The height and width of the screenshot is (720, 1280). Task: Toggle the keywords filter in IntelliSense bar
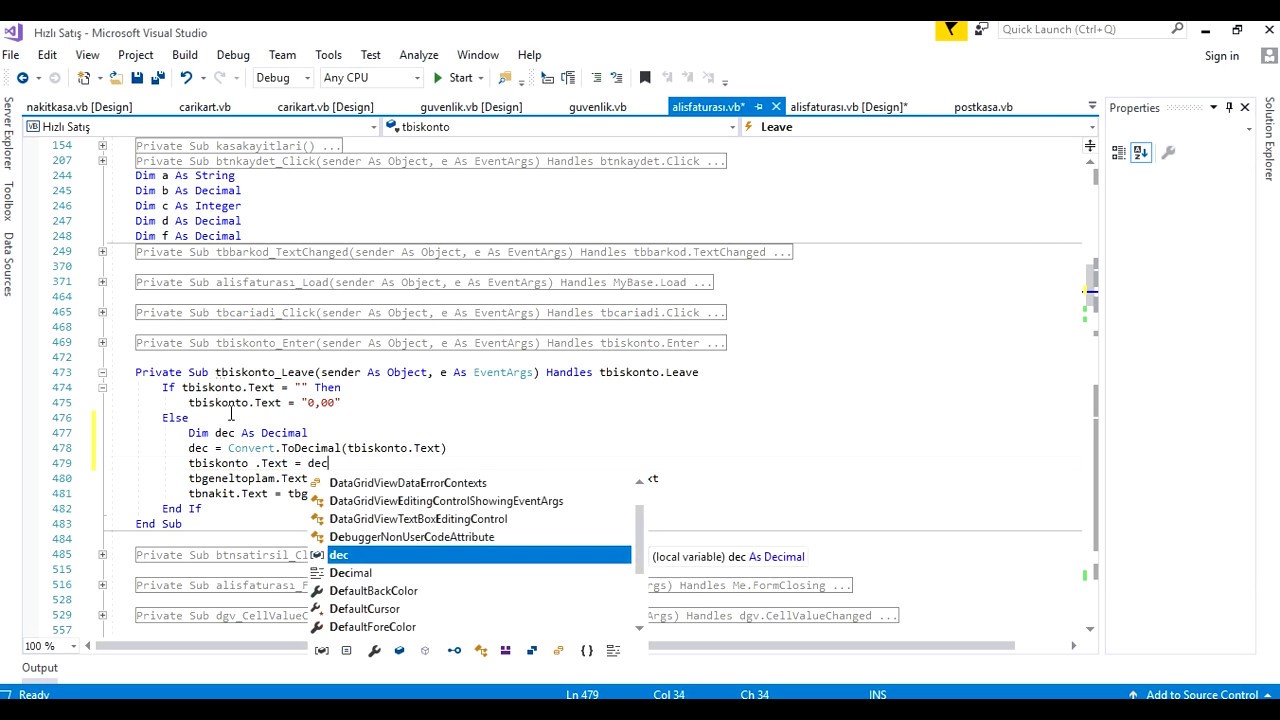(x=613, y=651)
